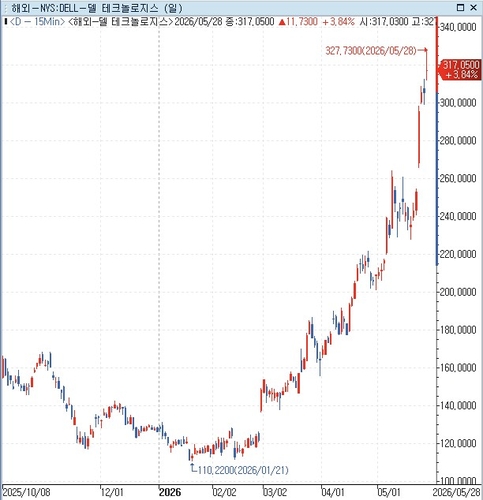Click the '04/01' date label on time axis
Viewport: 483px width, 500px height.
[333, 492]
